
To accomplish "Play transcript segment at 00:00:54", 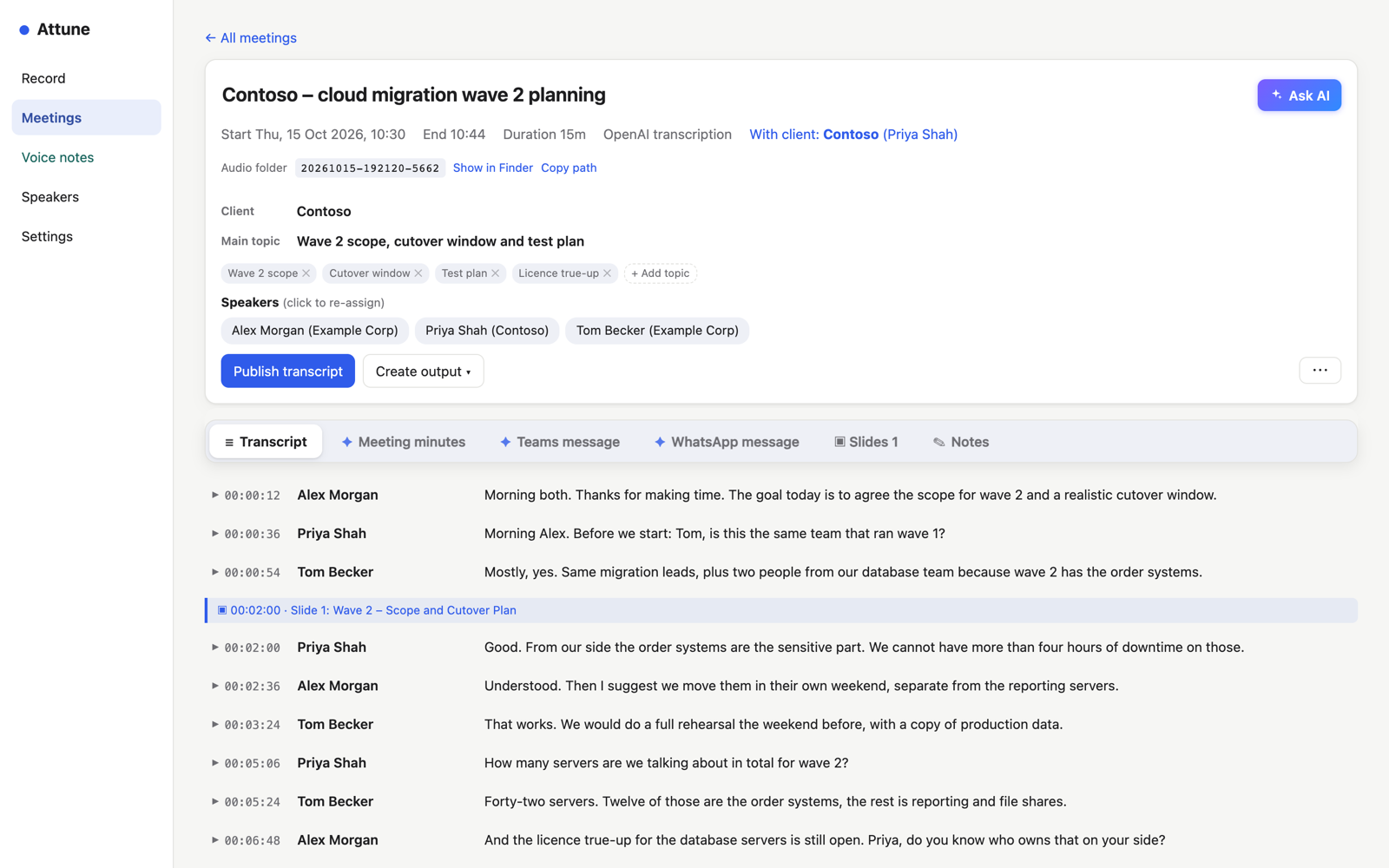I will pyautogui.click(x=214, y=572).
